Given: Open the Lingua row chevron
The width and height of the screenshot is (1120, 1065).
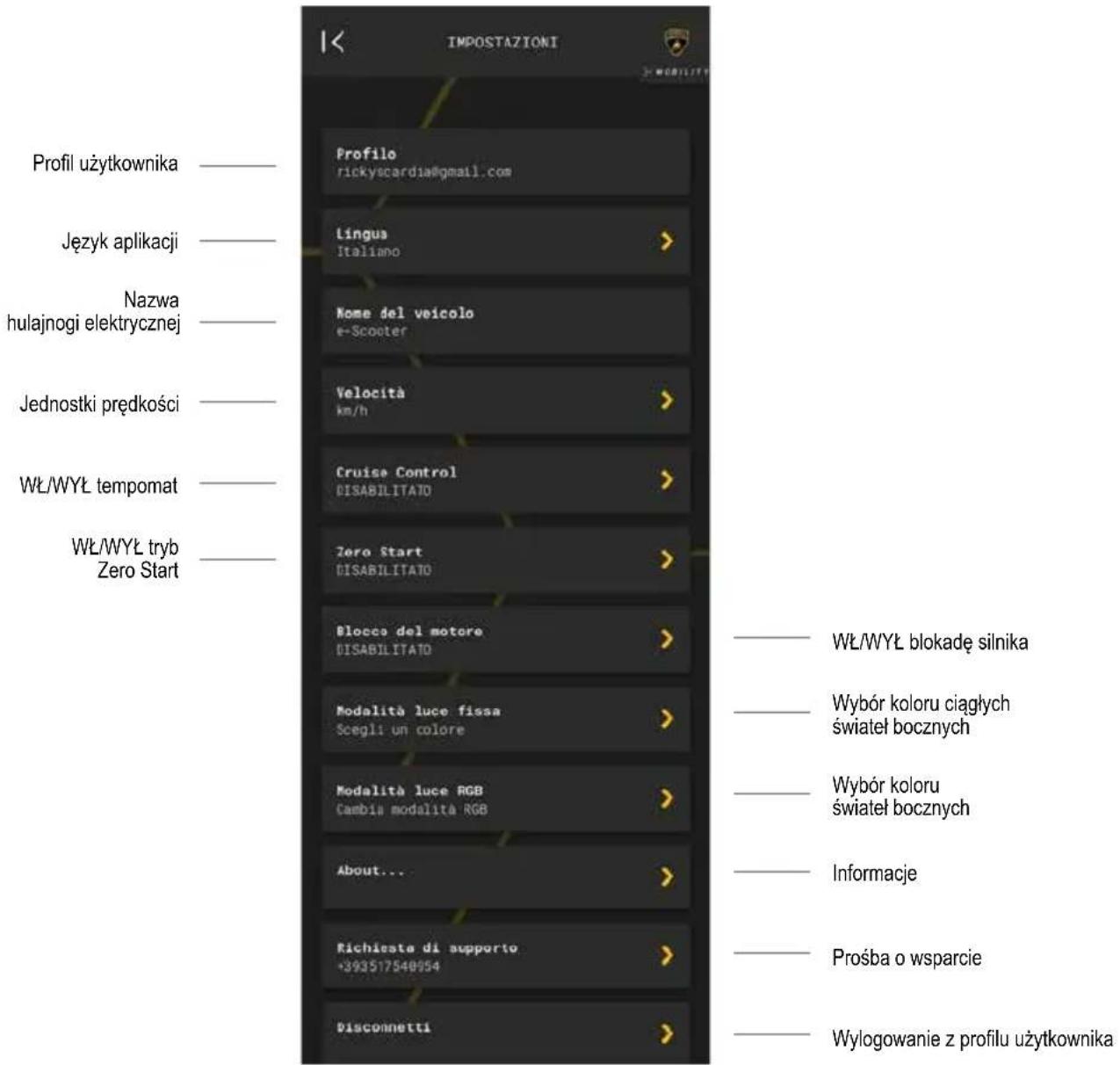Looking at the screenshot, I should click(667, 241).
